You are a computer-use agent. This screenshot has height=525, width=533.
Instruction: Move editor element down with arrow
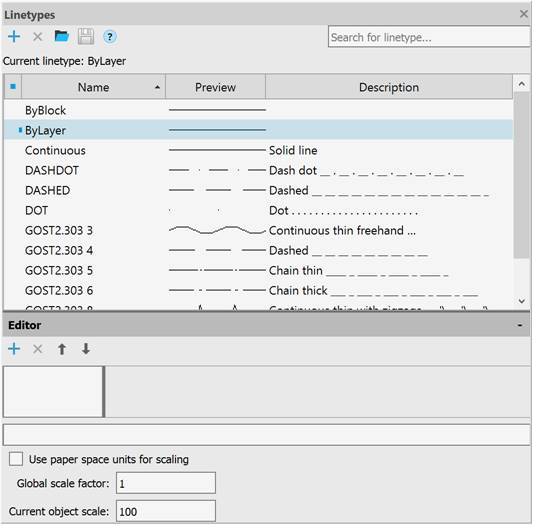coord(86,349)
